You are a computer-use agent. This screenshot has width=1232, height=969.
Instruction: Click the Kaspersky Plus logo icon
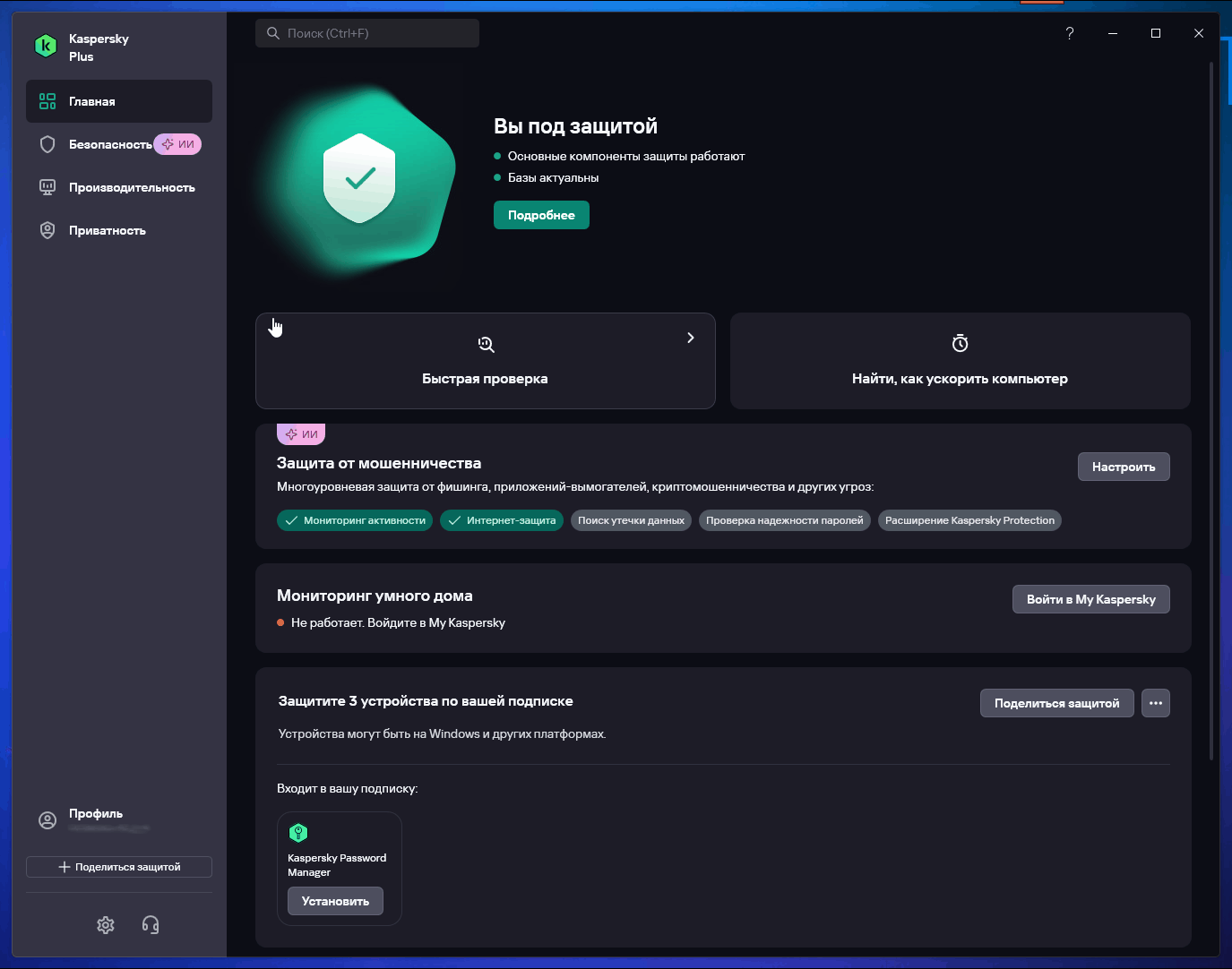point(46,46)
